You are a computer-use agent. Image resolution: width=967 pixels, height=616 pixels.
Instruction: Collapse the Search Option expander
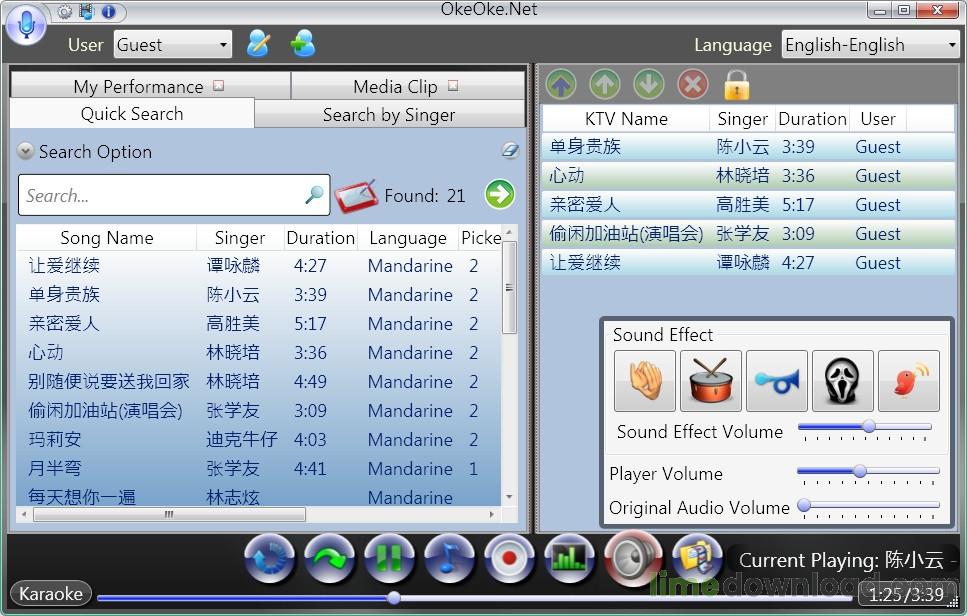[25, 151]
